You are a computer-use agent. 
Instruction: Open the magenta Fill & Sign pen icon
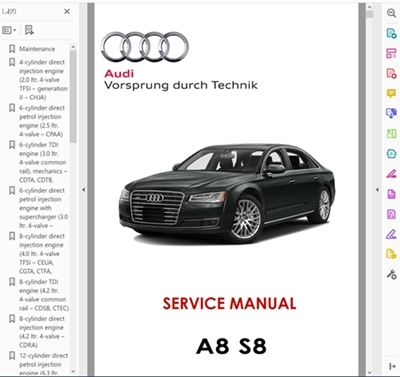point(391,174)
